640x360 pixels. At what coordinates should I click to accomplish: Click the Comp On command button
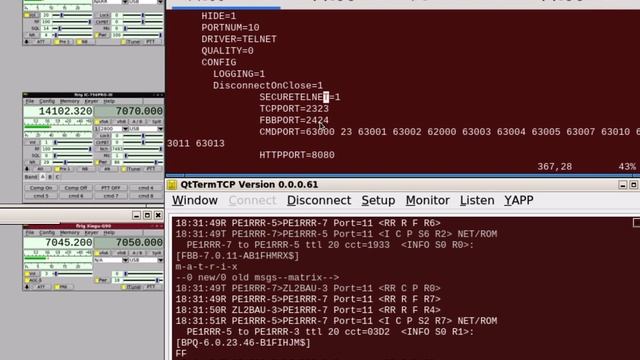click(x=40, y=188)
